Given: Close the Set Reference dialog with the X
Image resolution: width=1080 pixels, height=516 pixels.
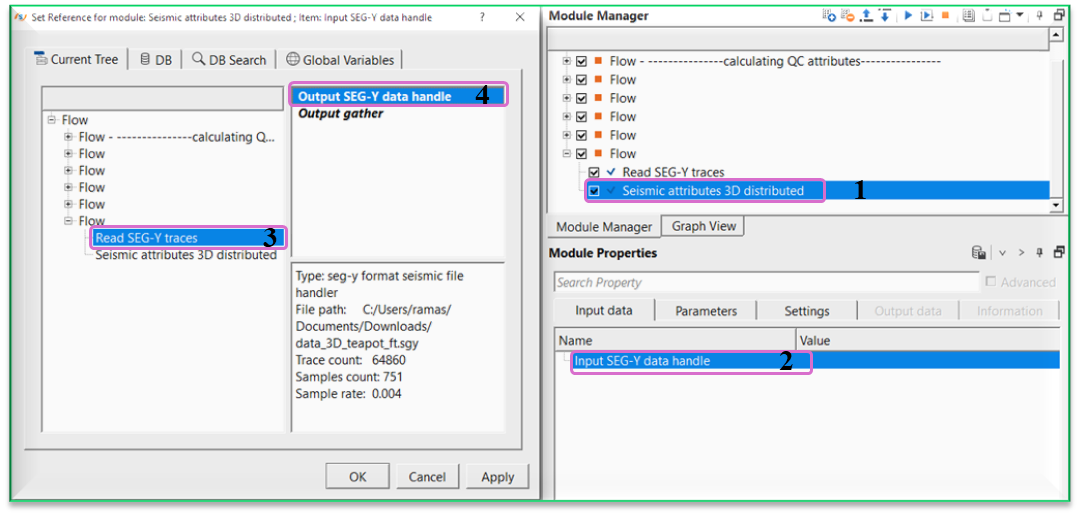Looking at the screenshot, I should tap(520, 18).
